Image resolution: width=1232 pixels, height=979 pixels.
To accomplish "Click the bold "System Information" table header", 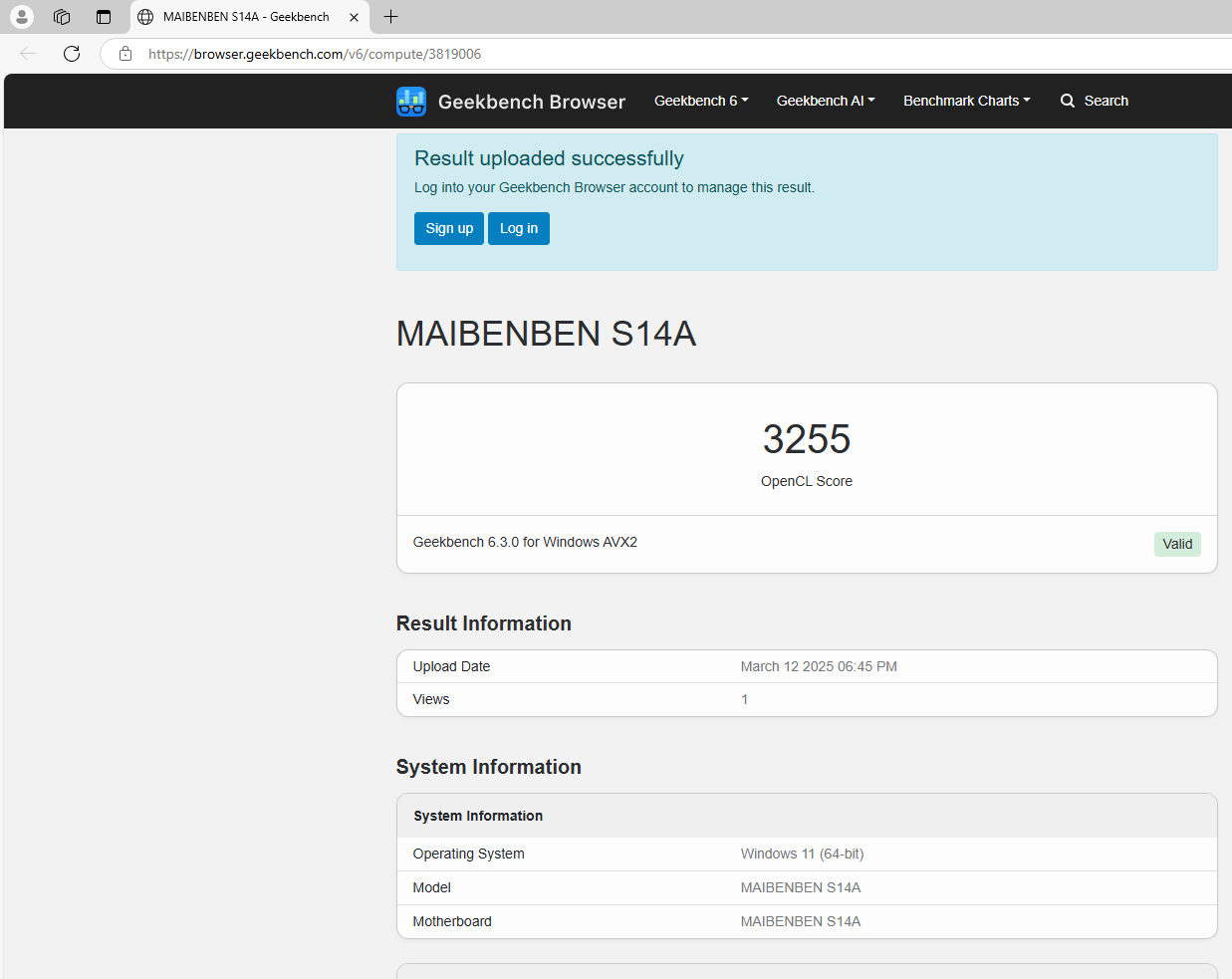I will 478,816.
